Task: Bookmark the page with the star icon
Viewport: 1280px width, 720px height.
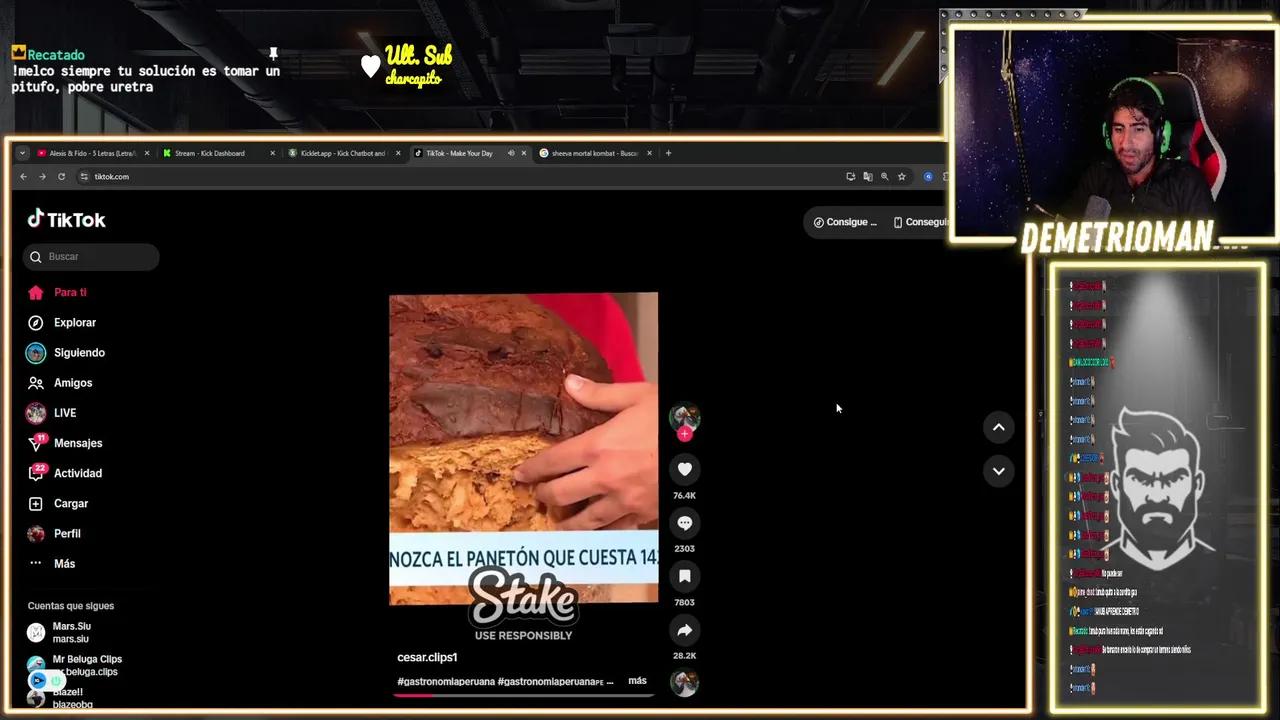Action: 901,176
